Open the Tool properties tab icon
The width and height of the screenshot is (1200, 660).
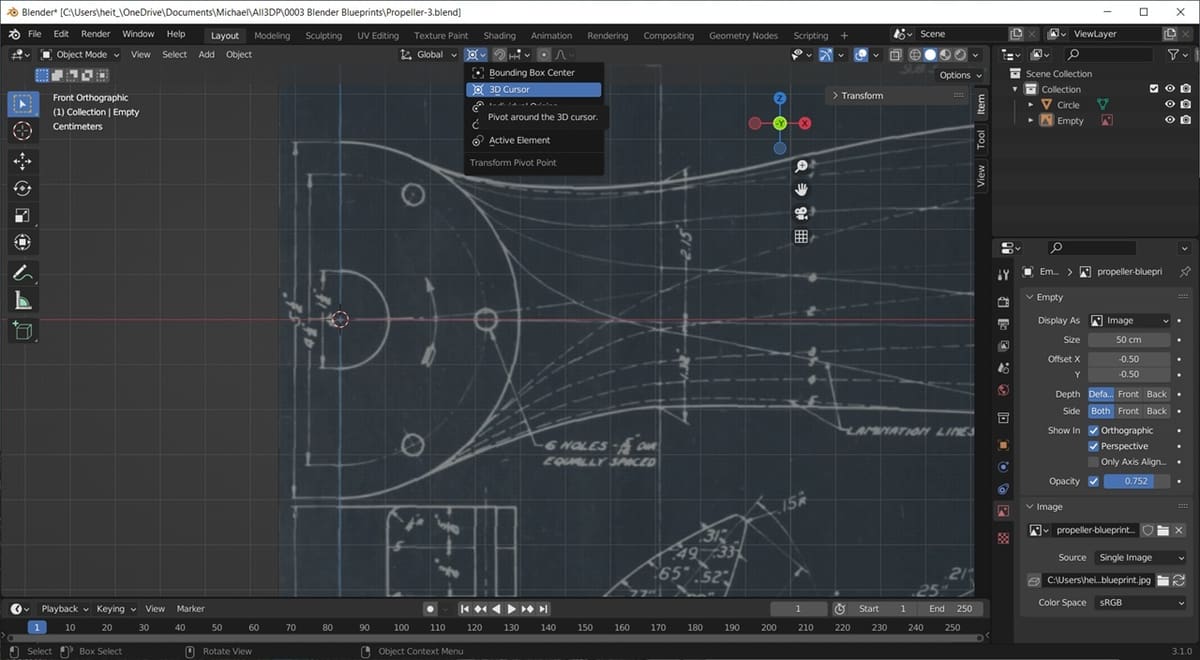pos(1003,275)
